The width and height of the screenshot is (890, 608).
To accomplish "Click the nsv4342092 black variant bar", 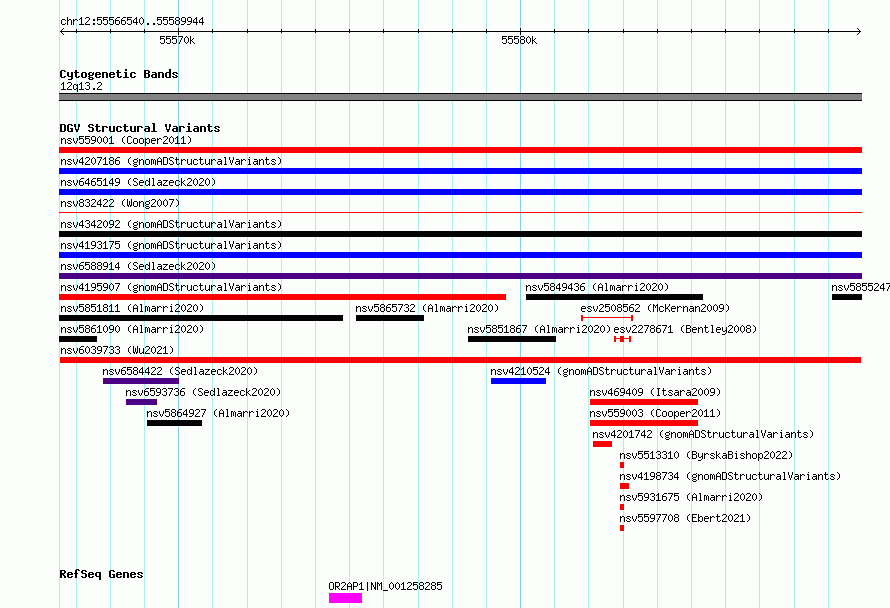I will (x=460, y=234).
